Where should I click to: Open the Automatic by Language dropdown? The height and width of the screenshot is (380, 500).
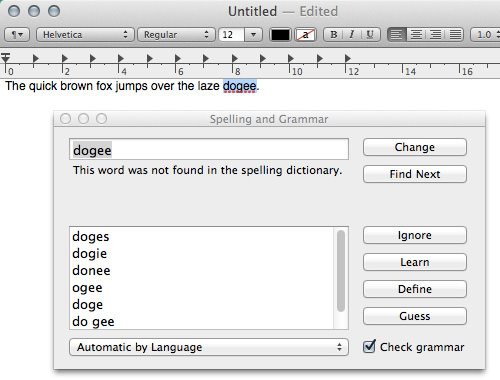(209, 347)
